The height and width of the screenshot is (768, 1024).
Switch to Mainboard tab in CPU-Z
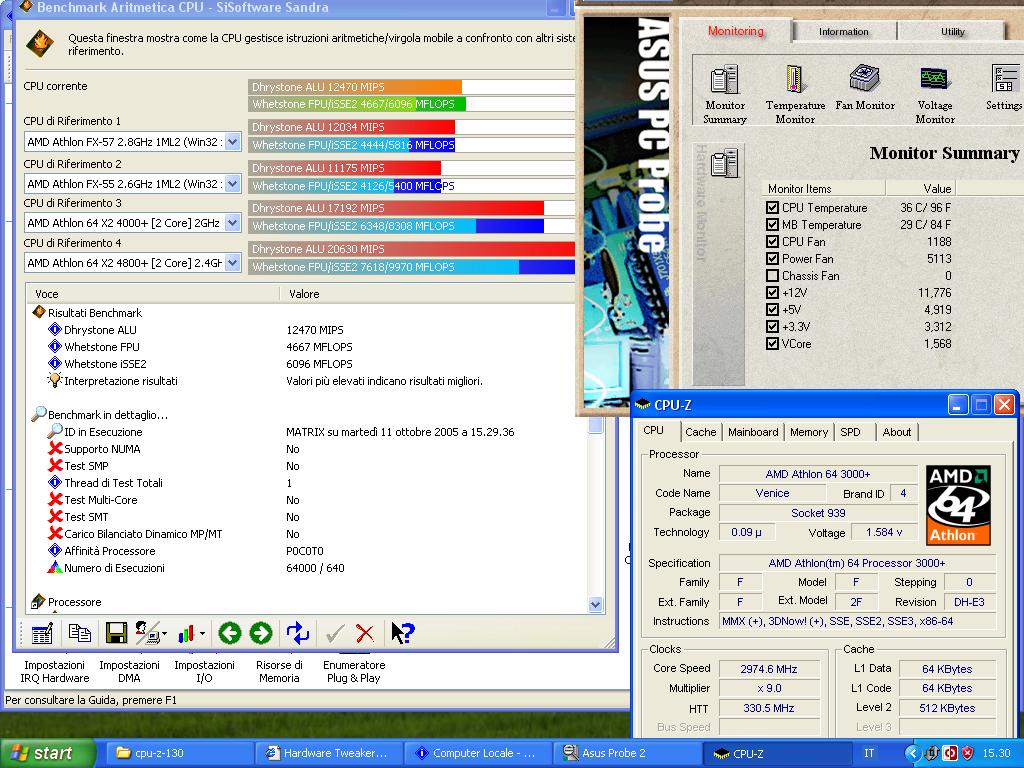[x=753, y=432]
